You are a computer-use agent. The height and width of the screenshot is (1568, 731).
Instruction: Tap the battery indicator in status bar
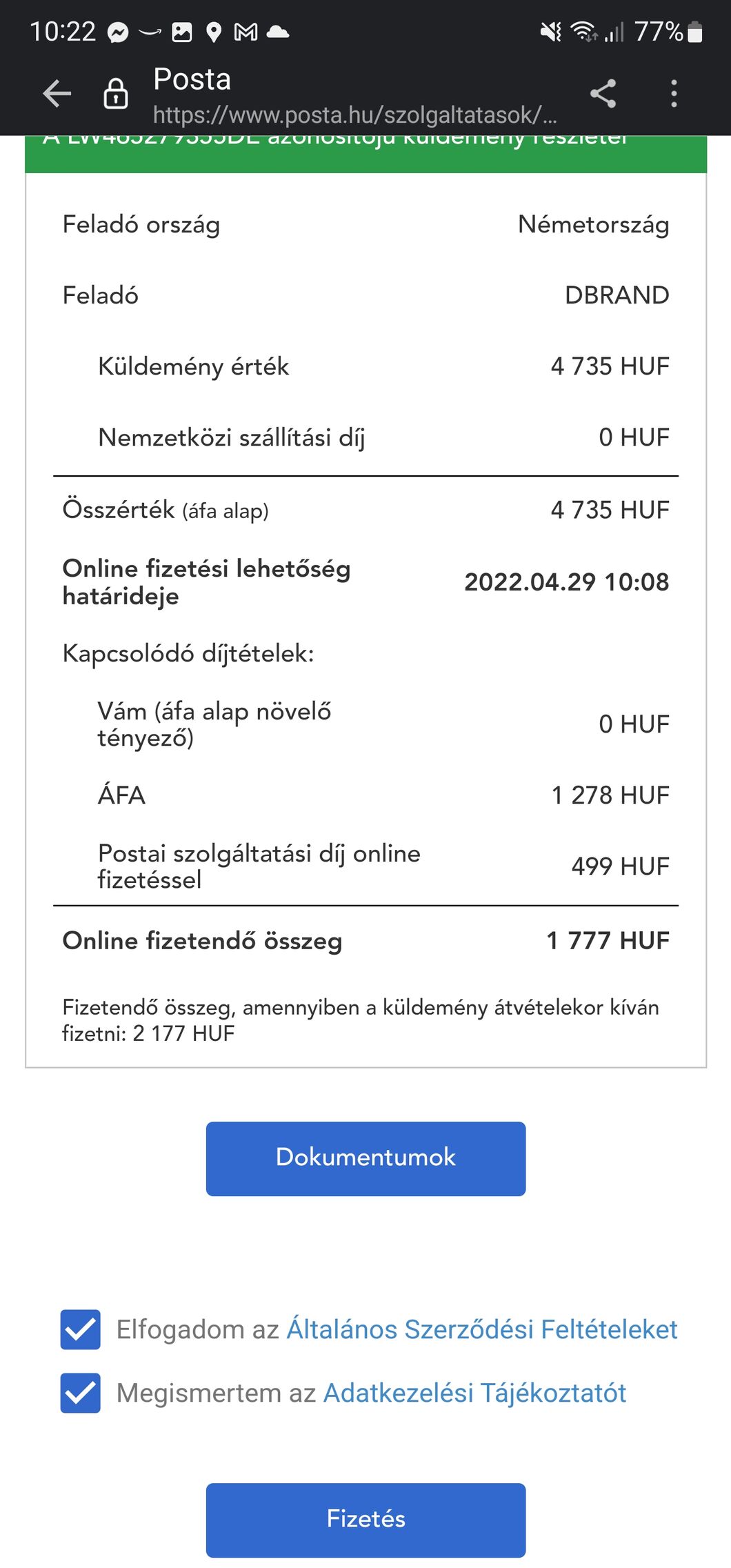[695, 32]
